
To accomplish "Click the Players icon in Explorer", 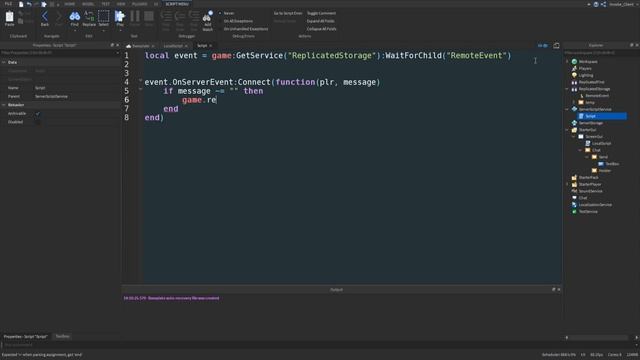I will point(574,69).
